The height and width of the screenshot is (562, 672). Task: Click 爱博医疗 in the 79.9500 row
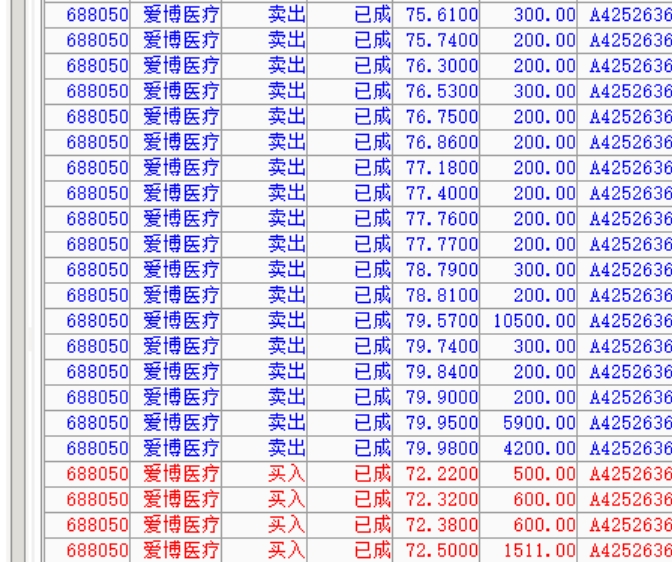tap(181, 423)
